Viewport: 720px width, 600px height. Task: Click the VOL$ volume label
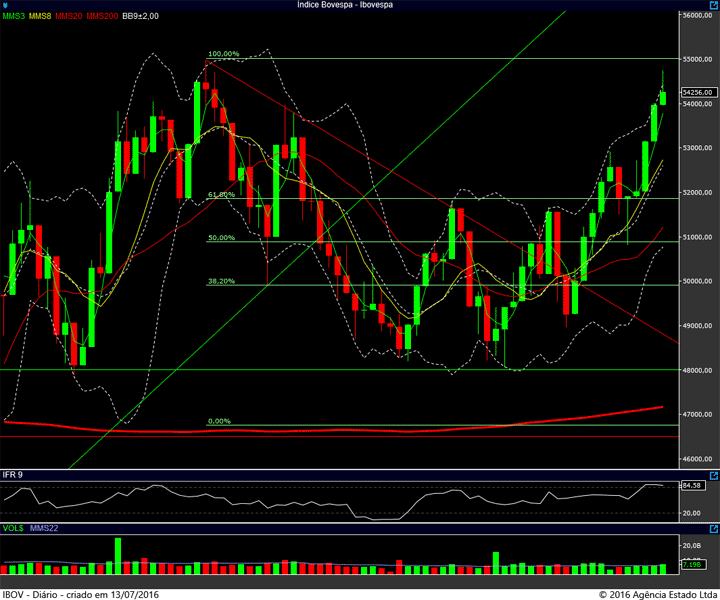click(x=13, y=528)
